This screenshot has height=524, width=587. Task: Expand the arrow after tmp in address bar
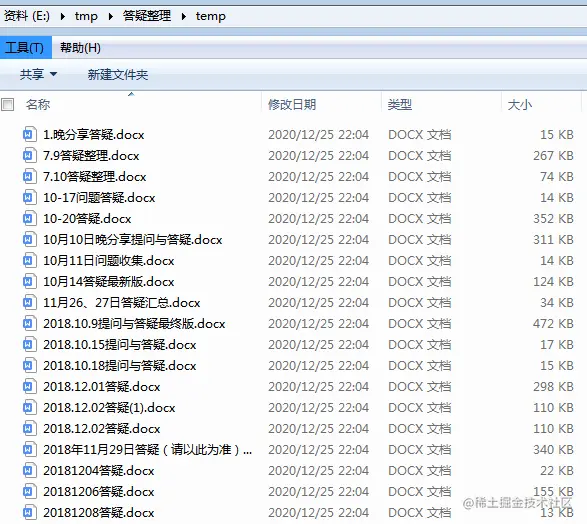[110, 16]
